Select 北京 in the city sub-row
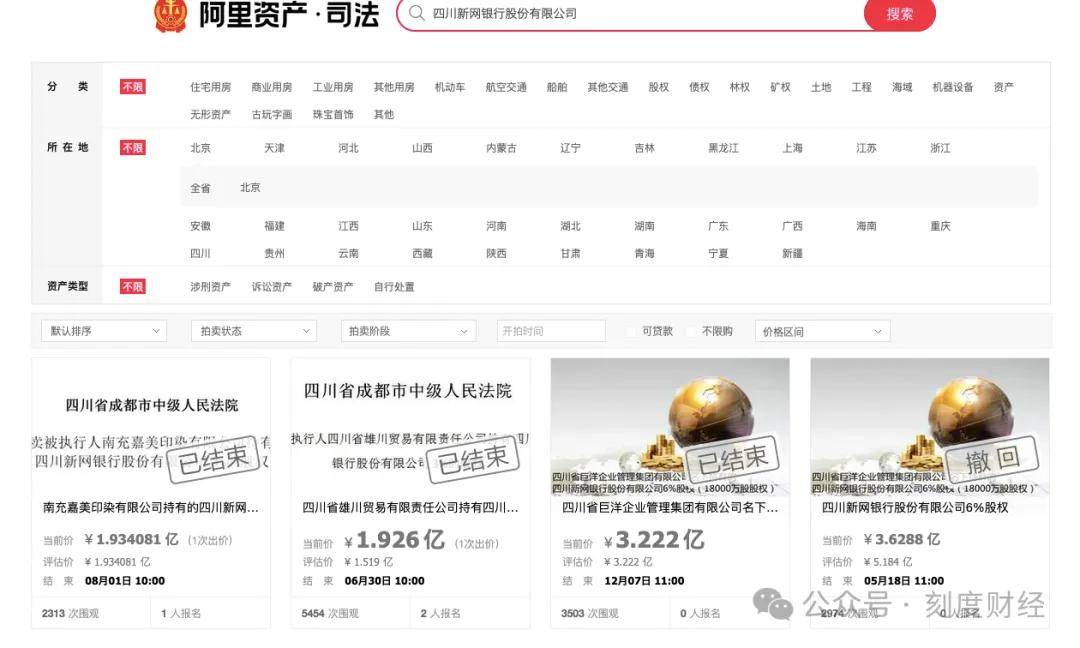This screenshot has height=648, width=1080. (x=251, y=187)
